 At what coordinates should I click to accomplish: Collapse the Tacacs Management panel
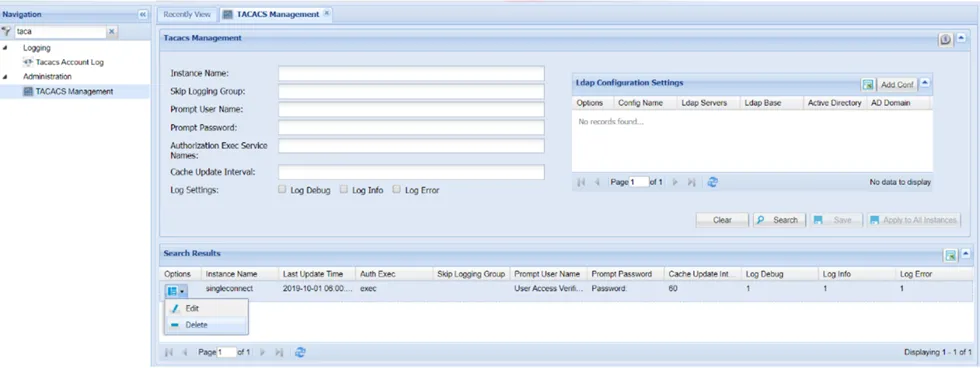[961, 38]
